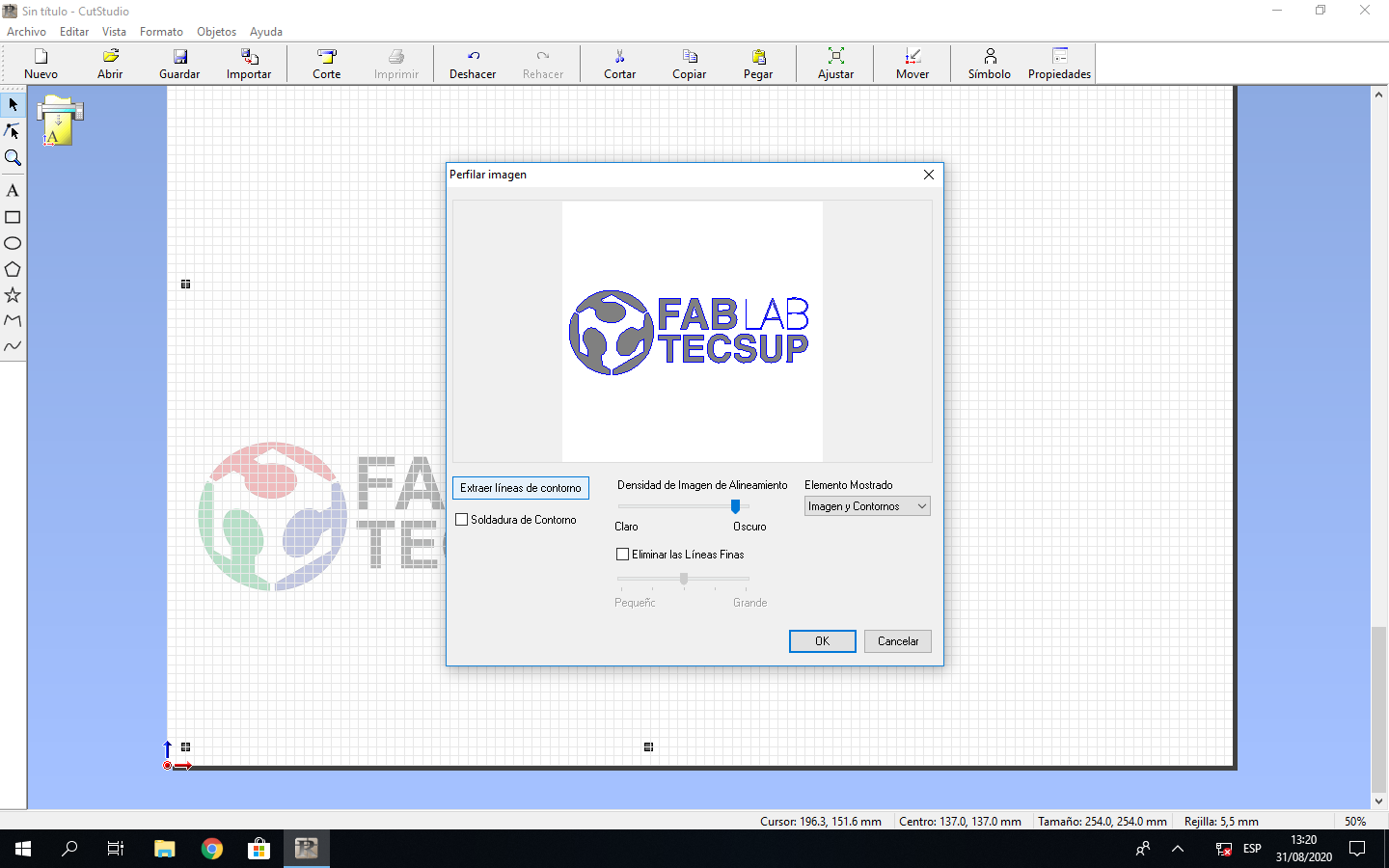
Task: Open a file with Abrir
Action: 110,64
